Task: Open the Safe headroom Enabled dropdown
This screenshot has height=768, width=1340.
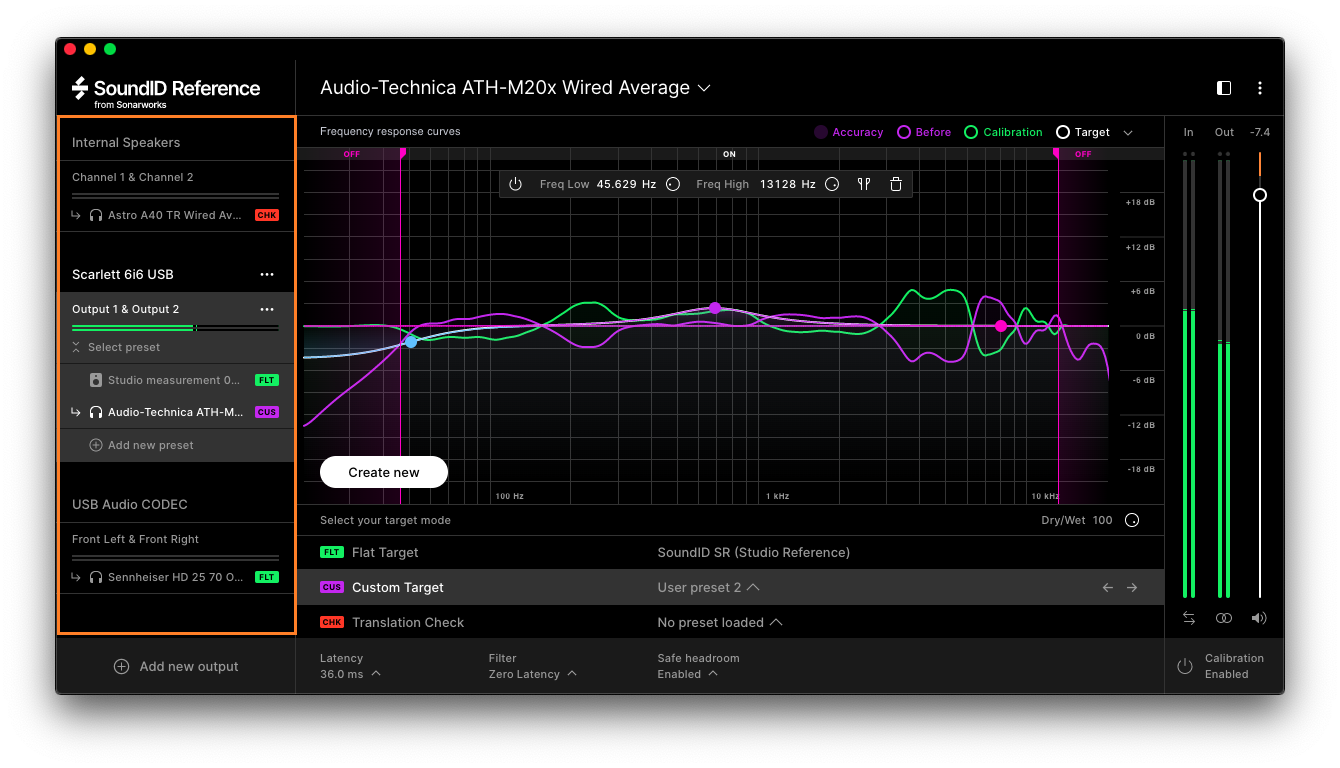Action: (x=688, y=674)
